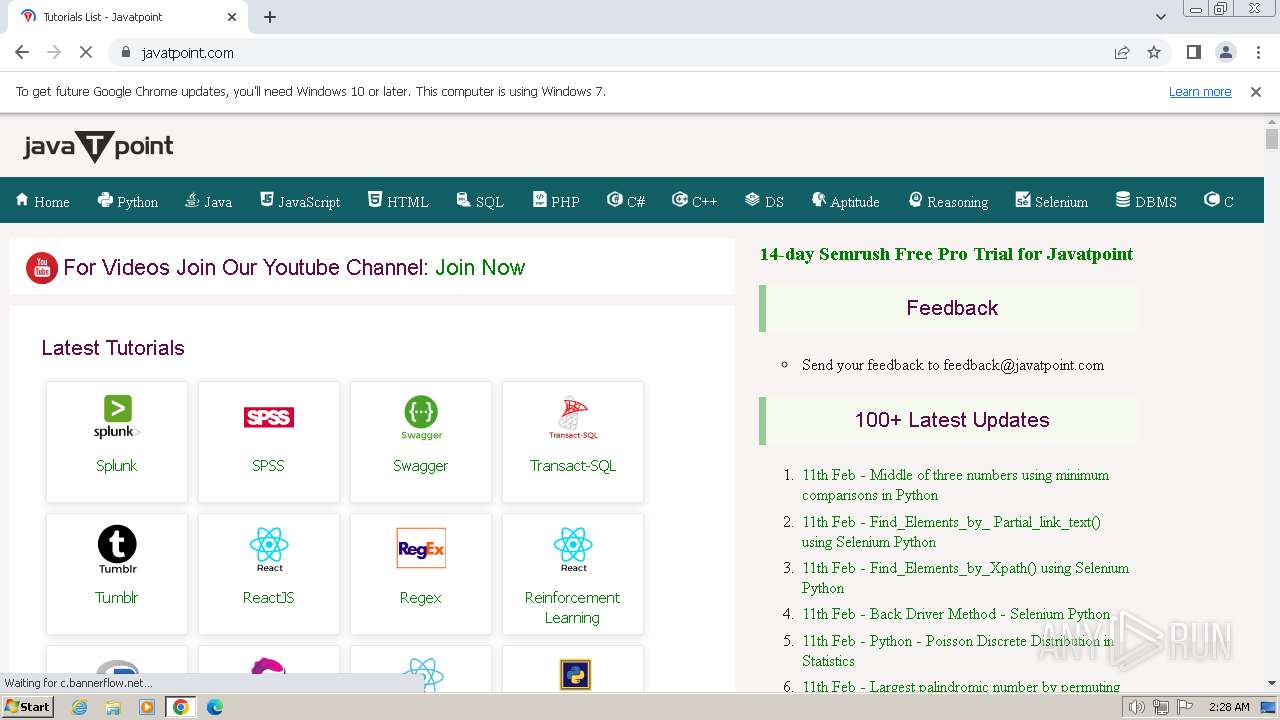Viewport: 1280px width, 720px height.
Task: Open PHP in navigation bar
Action: [x=556, y=201]
